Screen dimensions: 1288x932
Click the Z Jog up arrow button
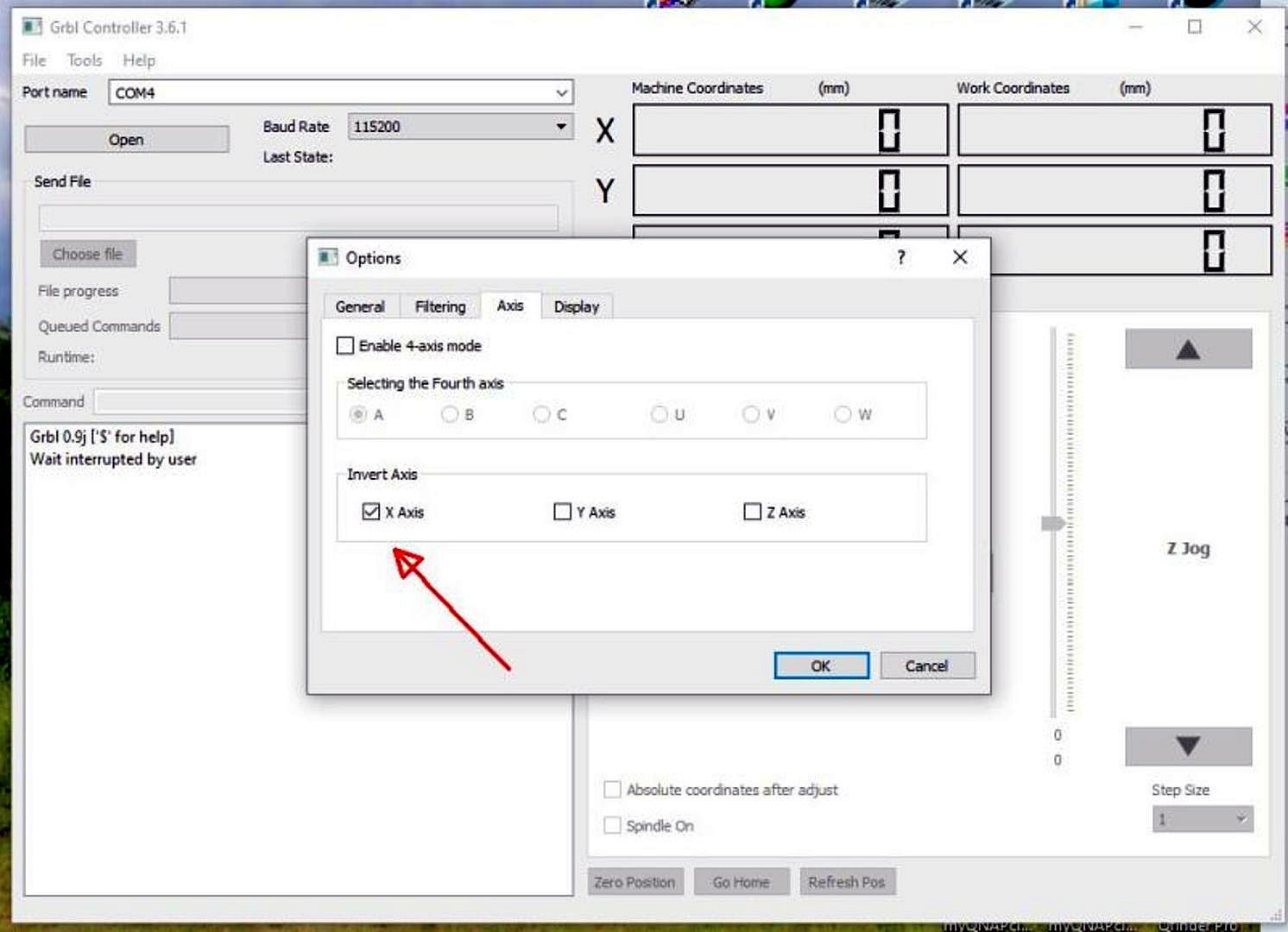(x=1188, y=349)
